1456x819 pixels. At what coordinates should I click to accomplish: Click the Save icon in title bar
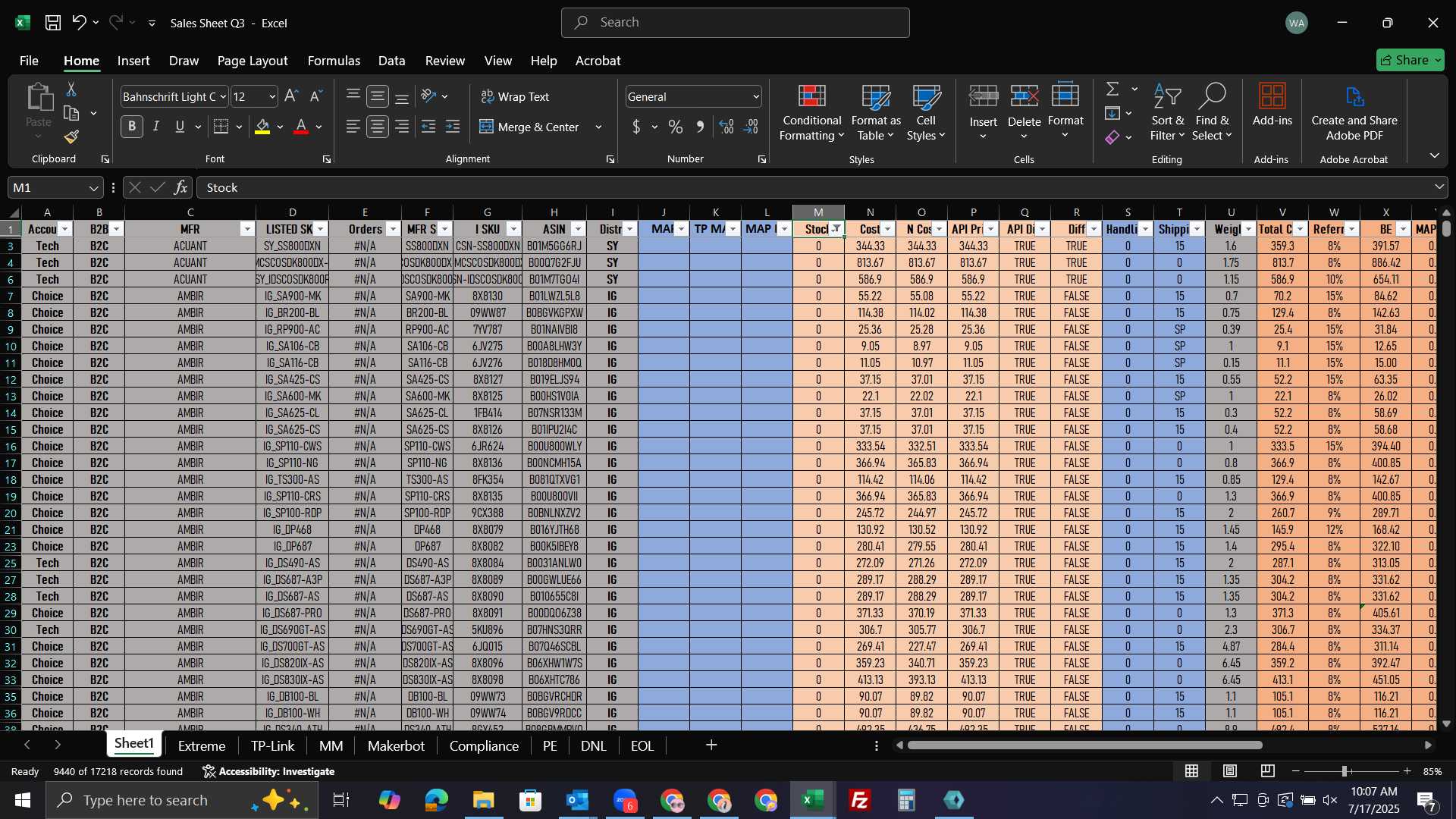(x=52, y=23)
